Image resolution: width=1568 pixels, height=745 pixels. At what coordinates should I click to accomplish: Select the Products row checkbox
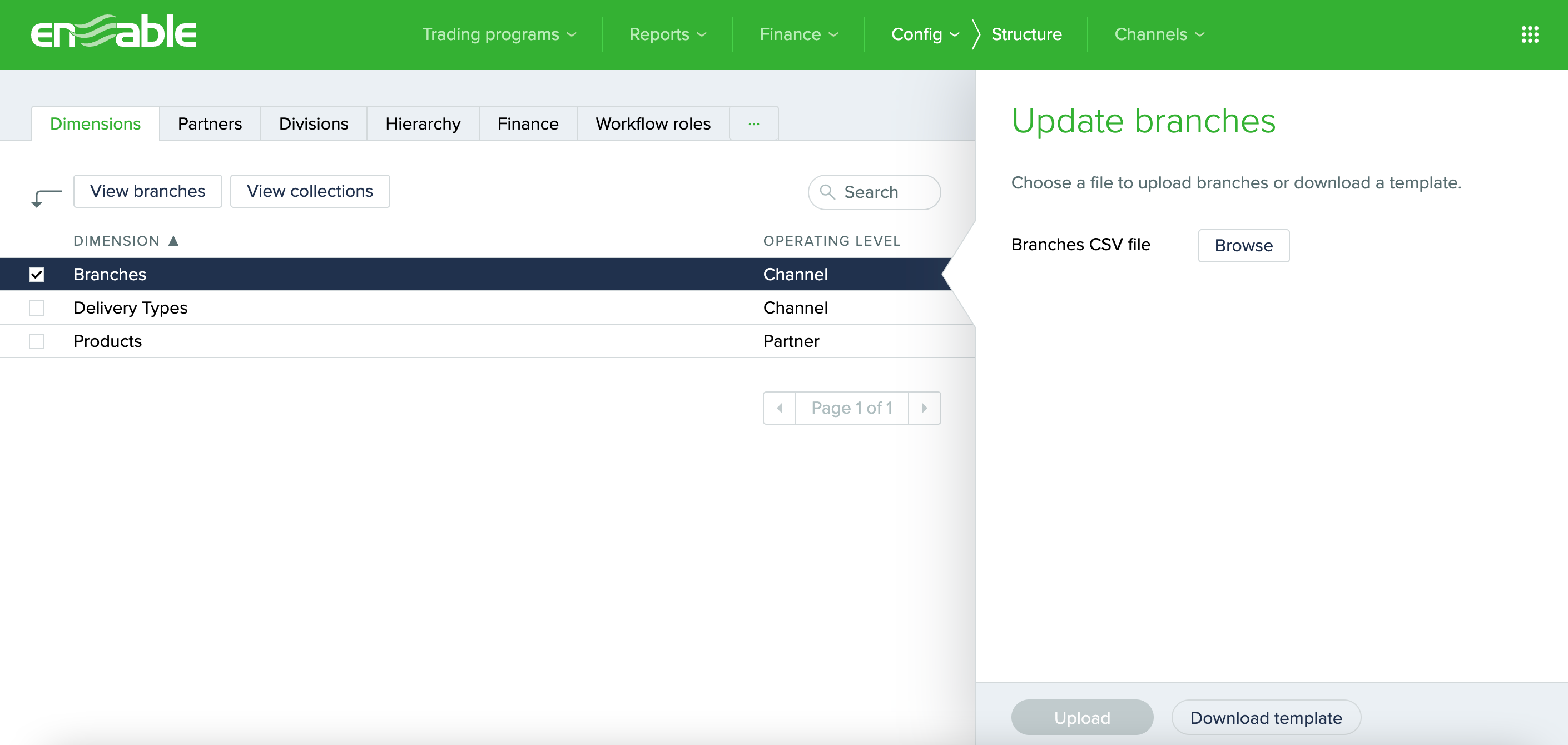click(x=37, y=341)
